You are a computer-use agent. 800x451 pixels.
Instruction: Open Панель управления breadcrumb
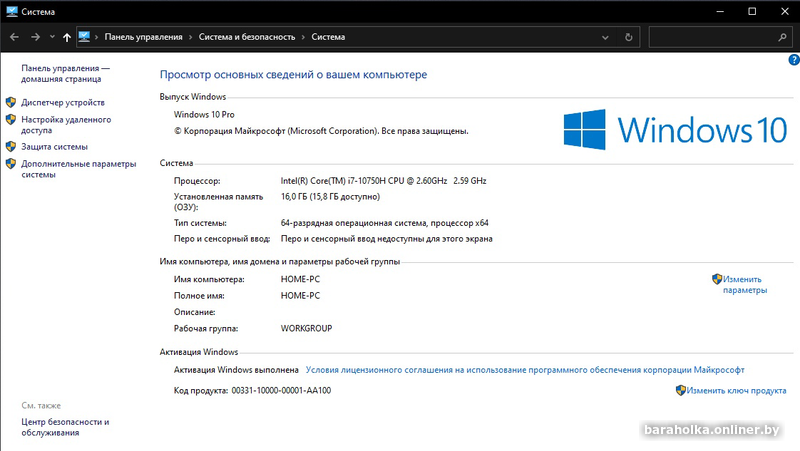click(x=143, y=37)
